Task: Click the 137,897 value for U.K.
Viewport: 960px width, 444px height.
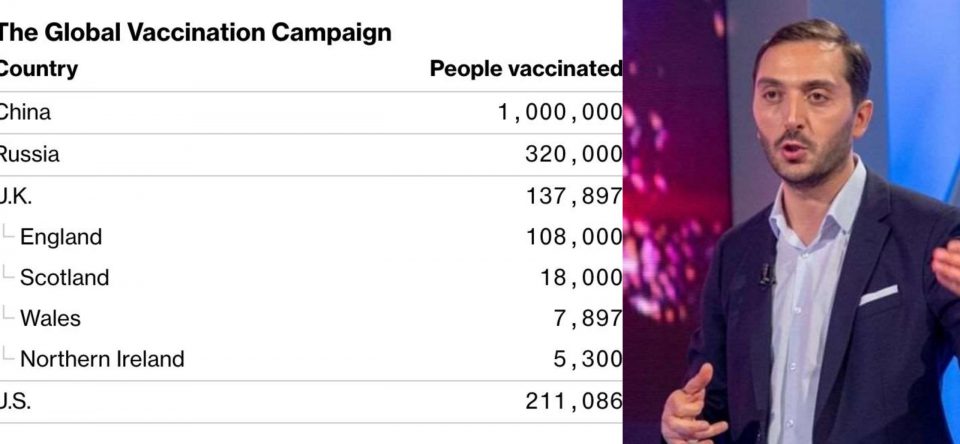Action: click(x=574, y=197)
